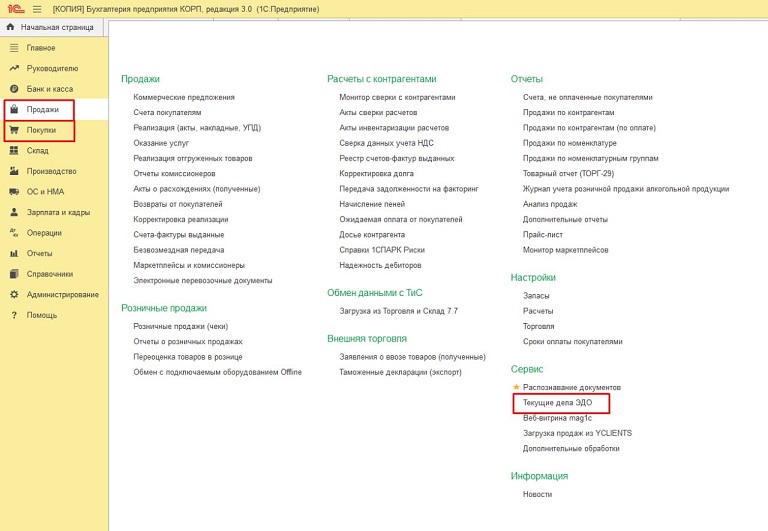Open Акты сверки расчетов
This screenshot has width=768, height=531.
(x=378, y=112)
